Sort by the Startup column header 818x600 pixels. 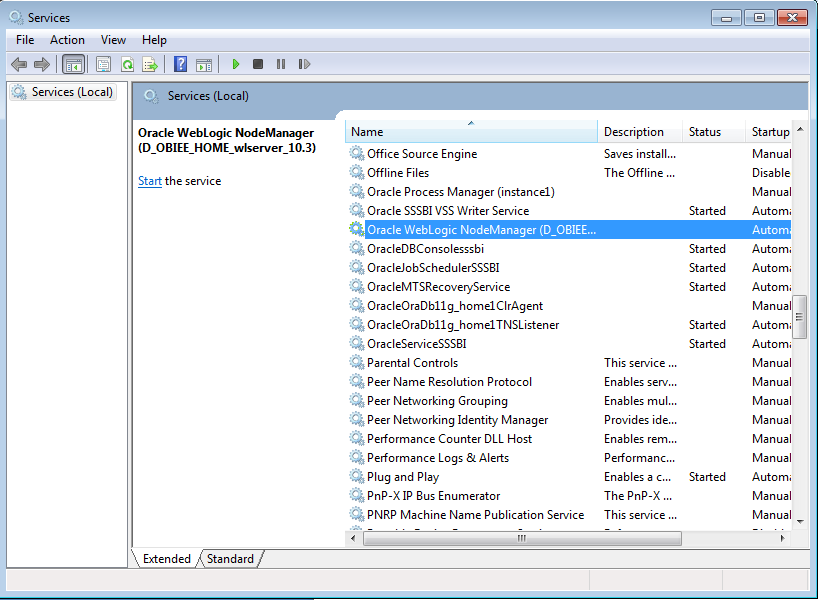point(768,131)
